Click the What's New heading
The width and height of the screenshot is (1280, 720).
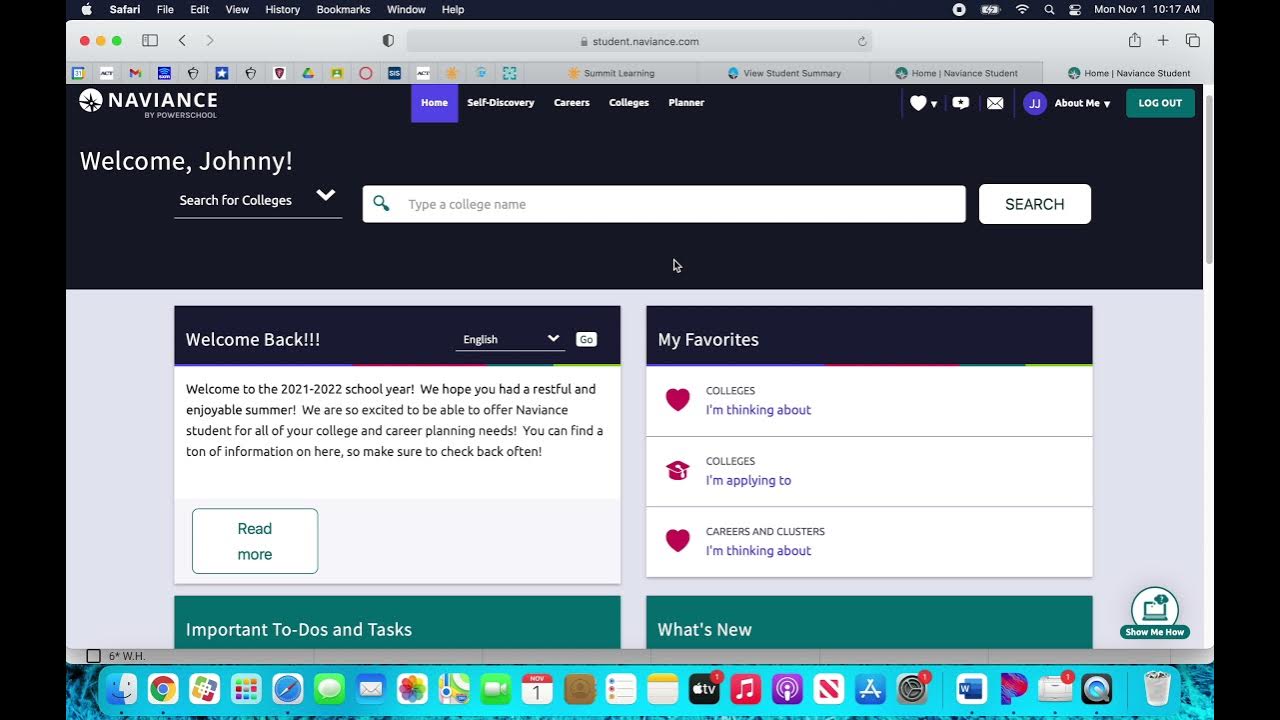point(705,630)
